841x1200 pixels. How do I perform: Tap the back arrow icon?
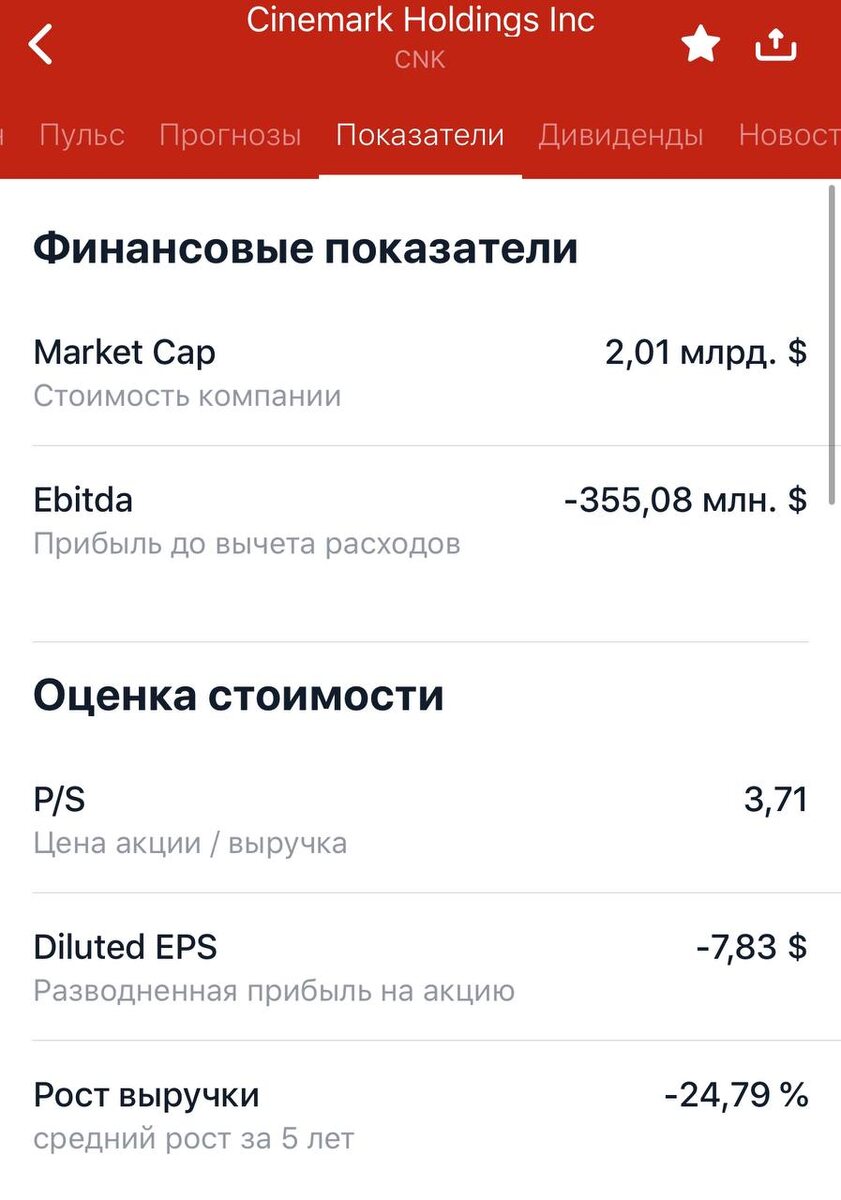click(40, 45)
